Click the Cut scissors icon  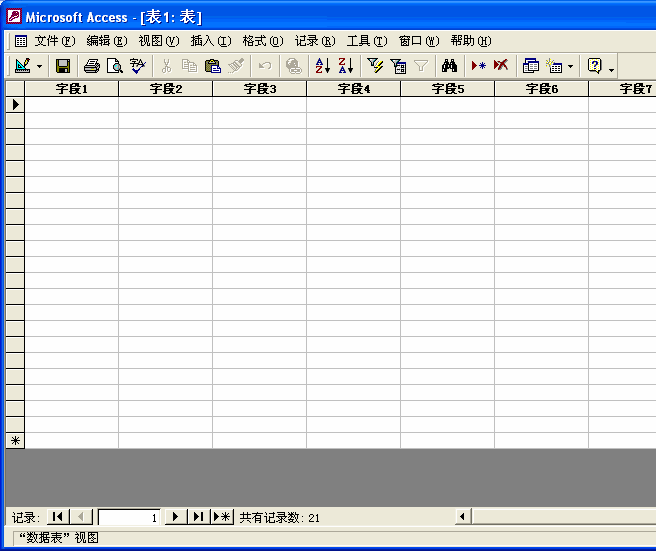point(166,66)
